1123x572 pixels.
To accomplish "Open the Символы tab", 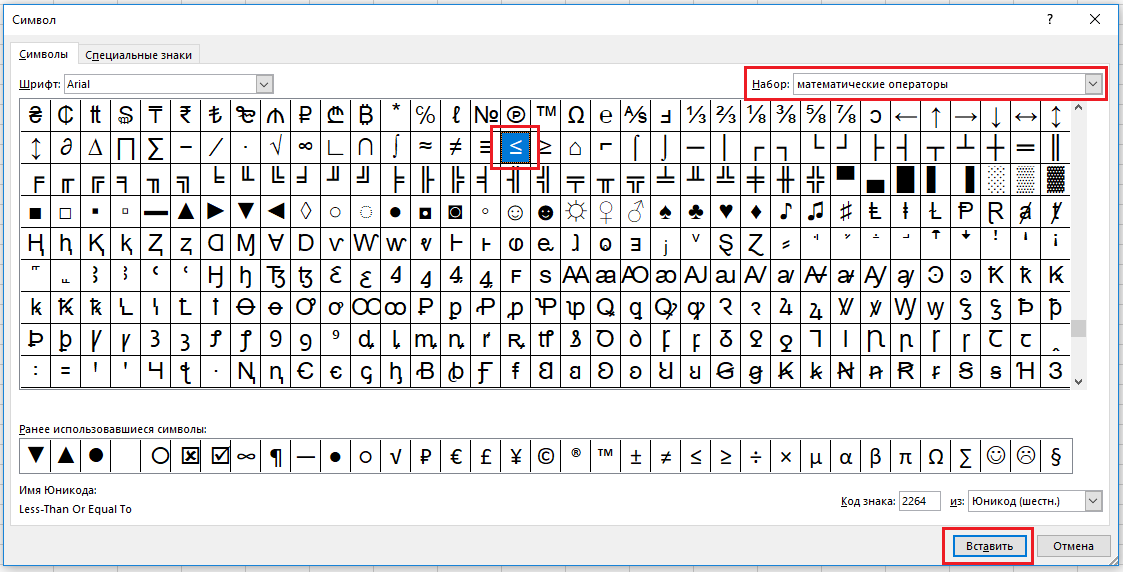I will coord(44,55).
